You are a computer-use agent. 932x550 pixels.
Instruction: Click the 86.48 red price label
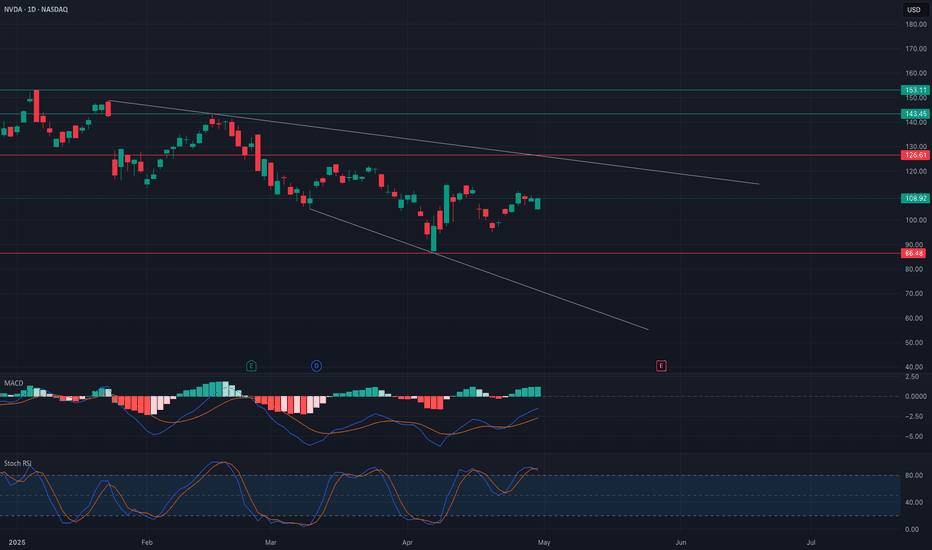[914, 253]
